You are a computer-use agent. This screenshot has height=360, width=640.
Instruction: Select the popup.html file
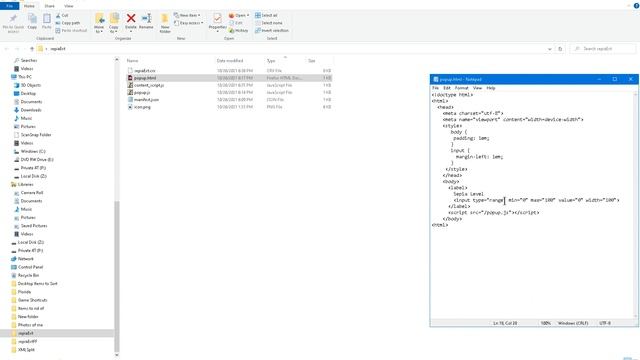[145, 78]
